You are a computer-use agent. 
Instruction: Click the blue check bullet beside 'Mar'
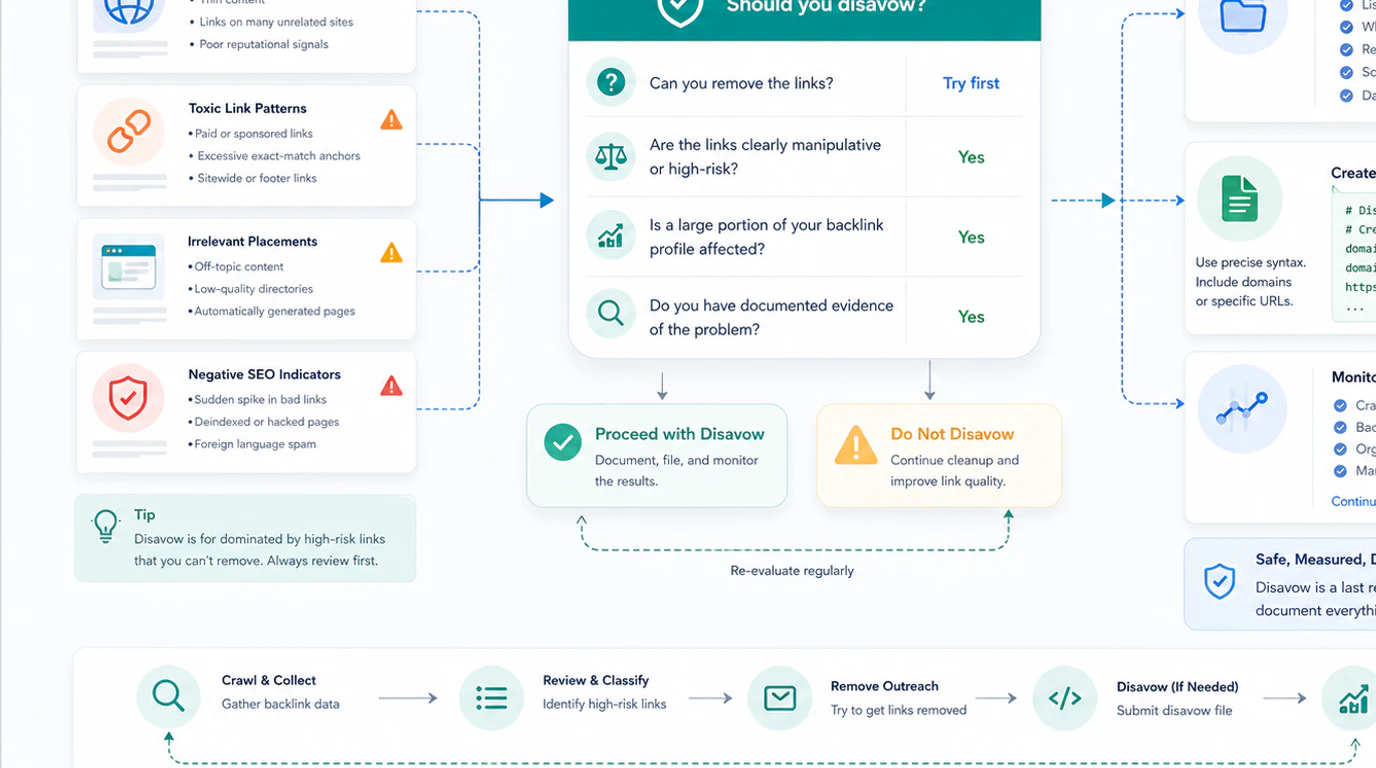[1340, 471]
